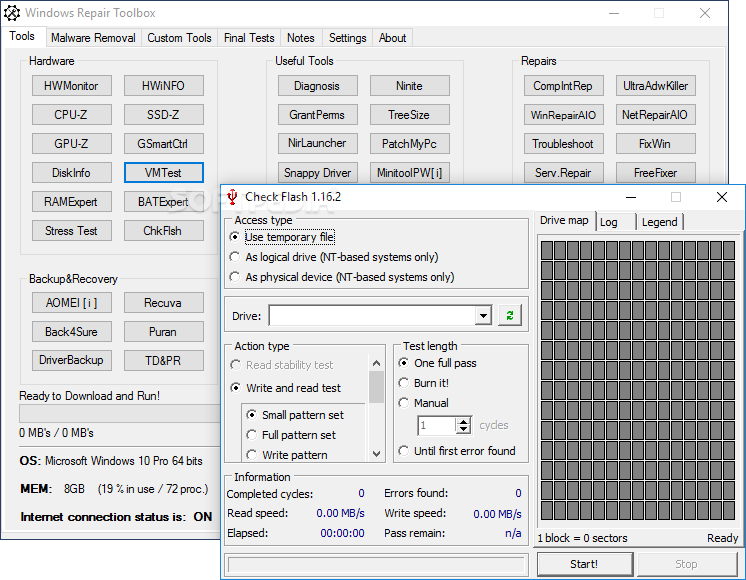Click the SSD-Z button
The width and height of the screenshot is (746, 580).
point(164,115)
